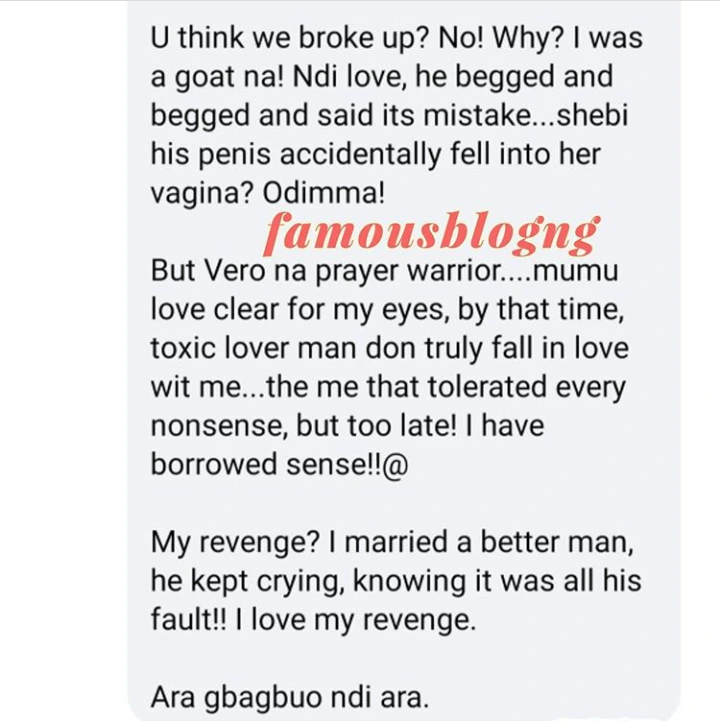Click the phrase 'nonsense, but too late!'

coord(303,426)
